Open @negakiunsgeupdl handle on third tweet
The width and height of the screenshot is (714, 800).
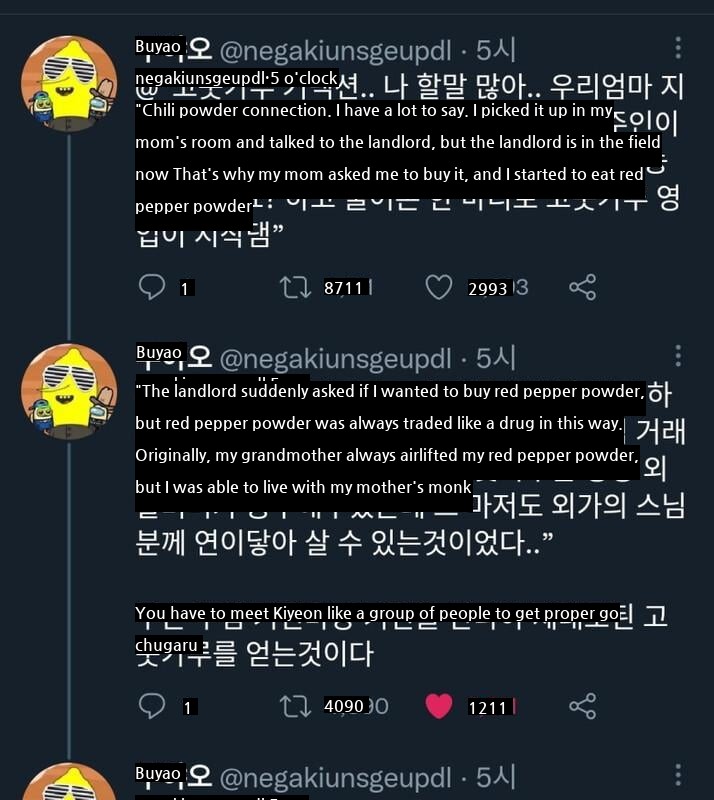(x=335, y=776)
